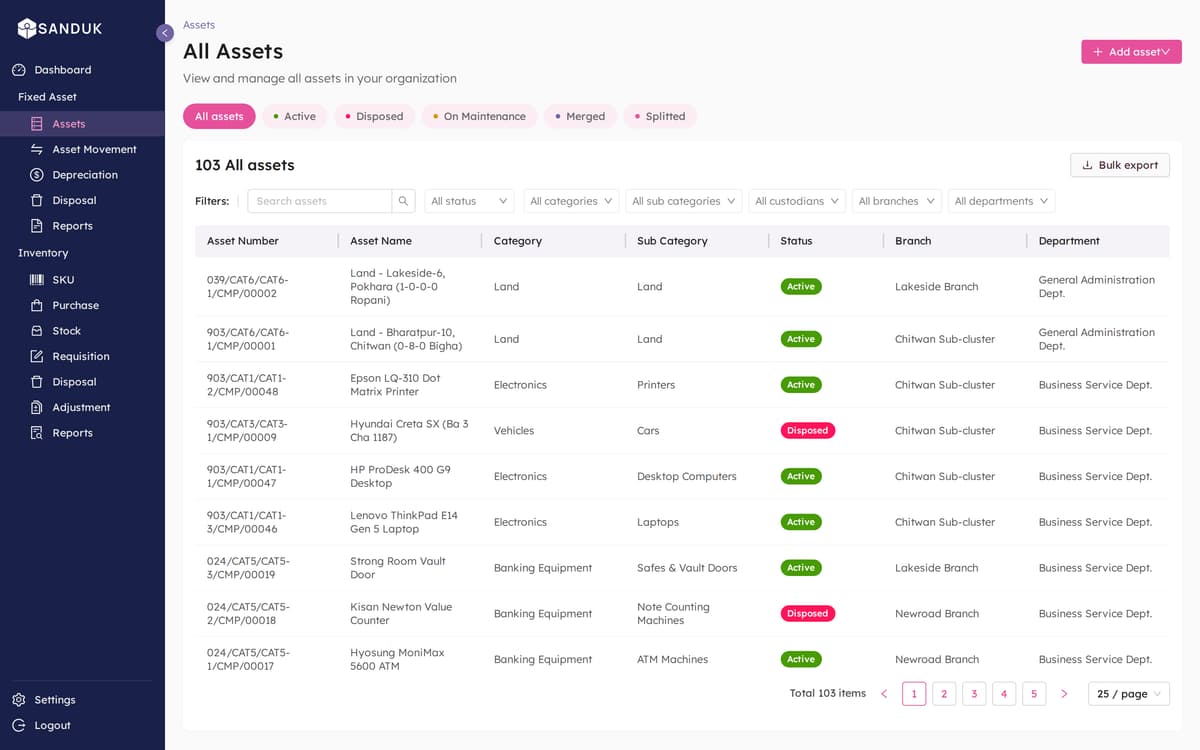Go to page 3
This screenshot has height=750, width=1200.
coord(974,694)
